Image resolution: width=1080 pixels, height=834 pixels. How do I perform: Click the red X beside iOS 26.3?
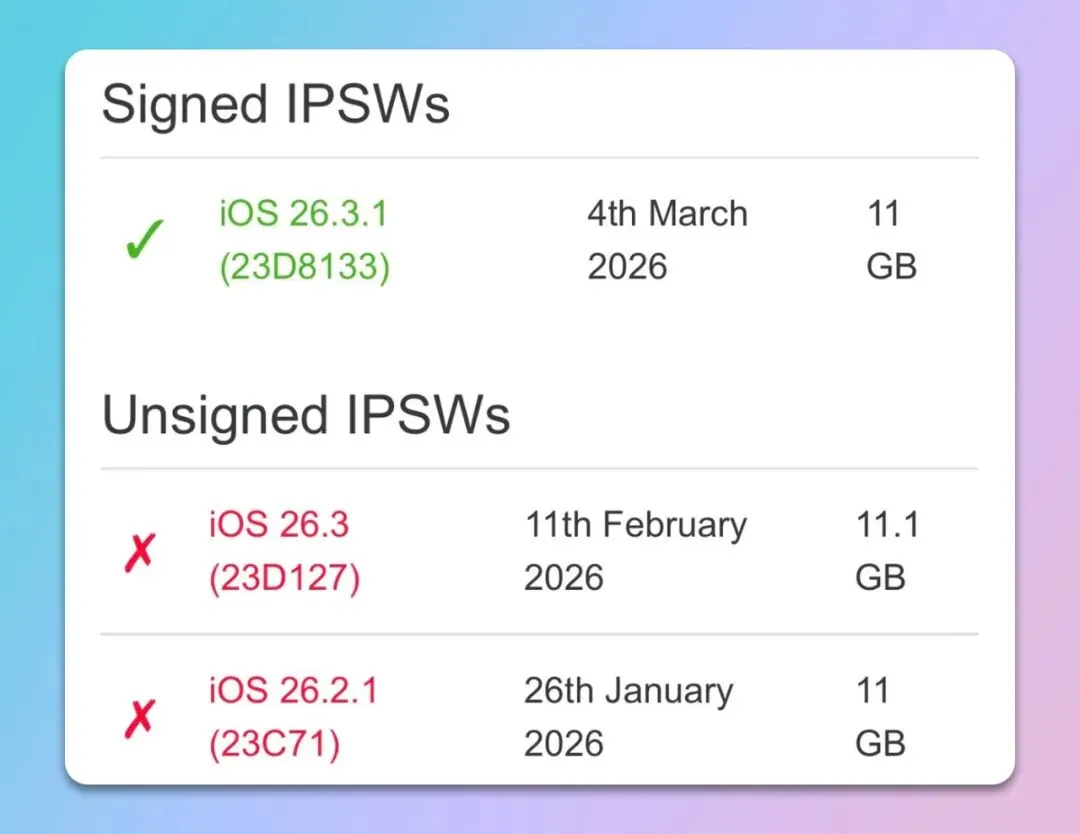(140, 553)
